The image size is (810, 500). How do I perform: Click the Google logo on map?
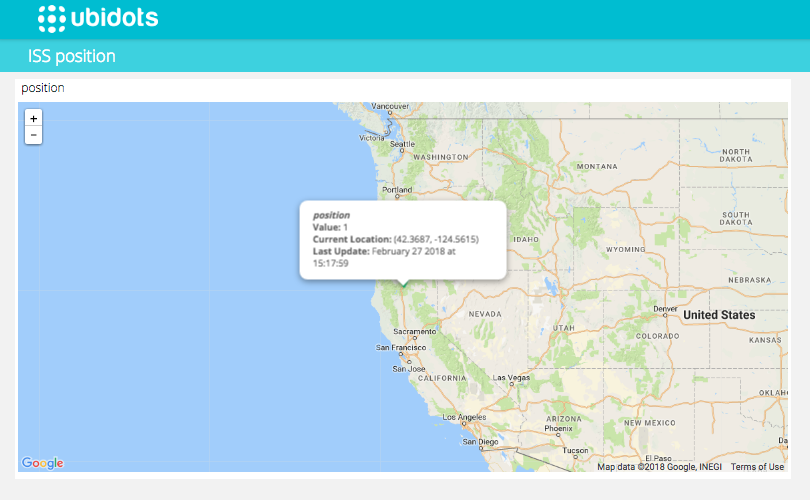[42, 463]
